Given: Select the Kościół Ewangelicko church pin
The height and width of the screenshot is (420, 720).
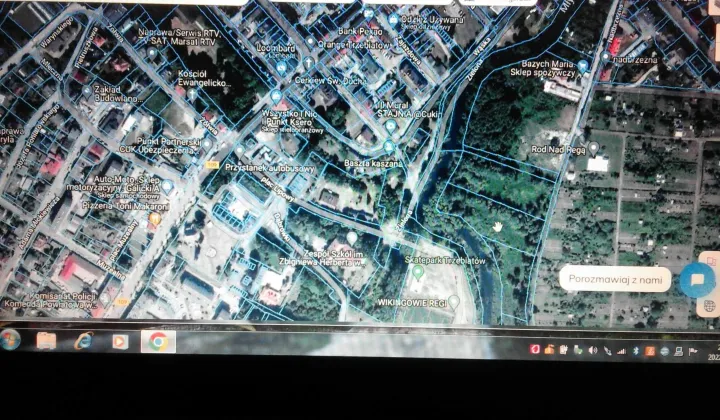Looking at the screenshot, I should 192,95.
